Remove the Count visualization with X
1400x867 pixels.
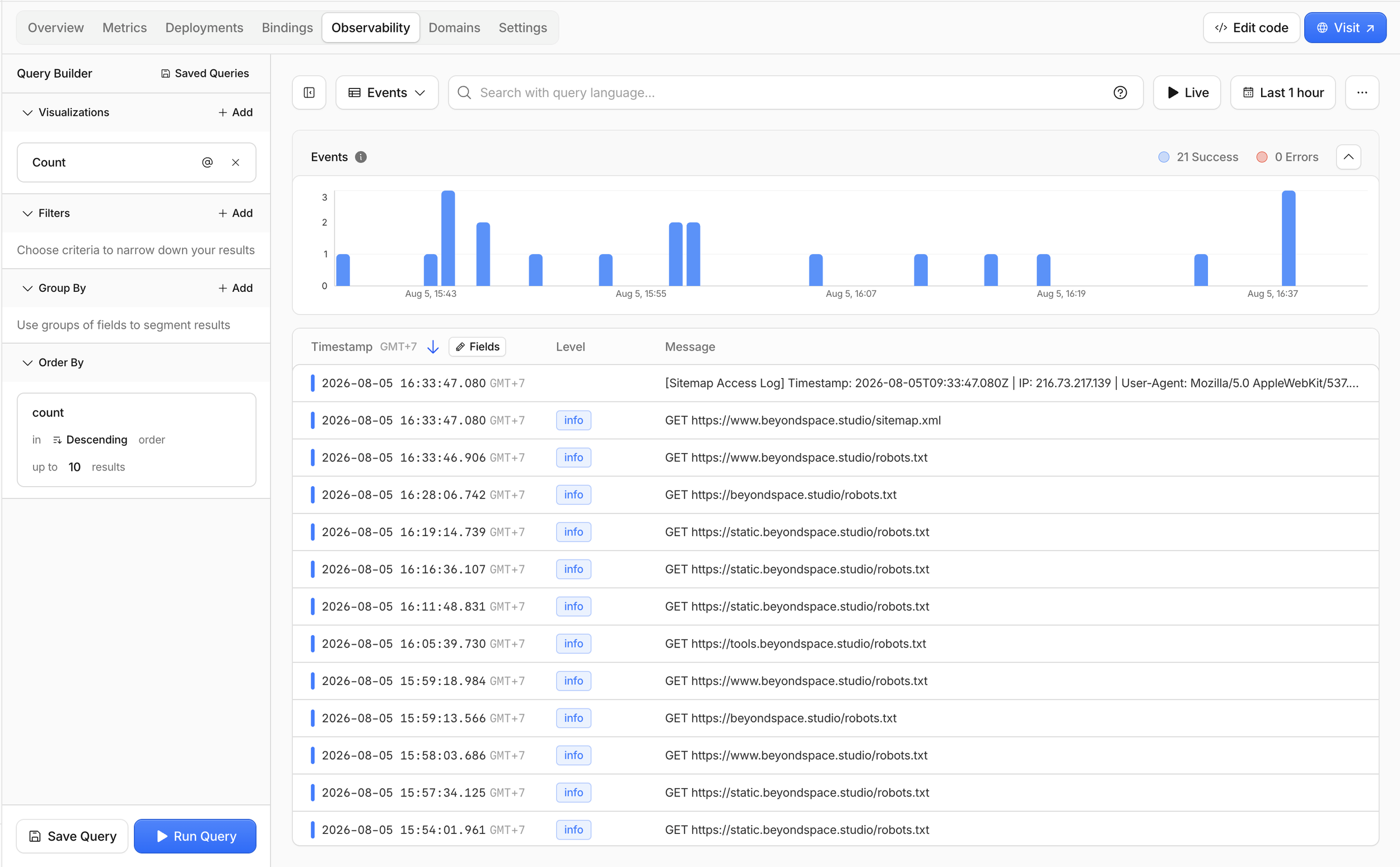point(236,162)
